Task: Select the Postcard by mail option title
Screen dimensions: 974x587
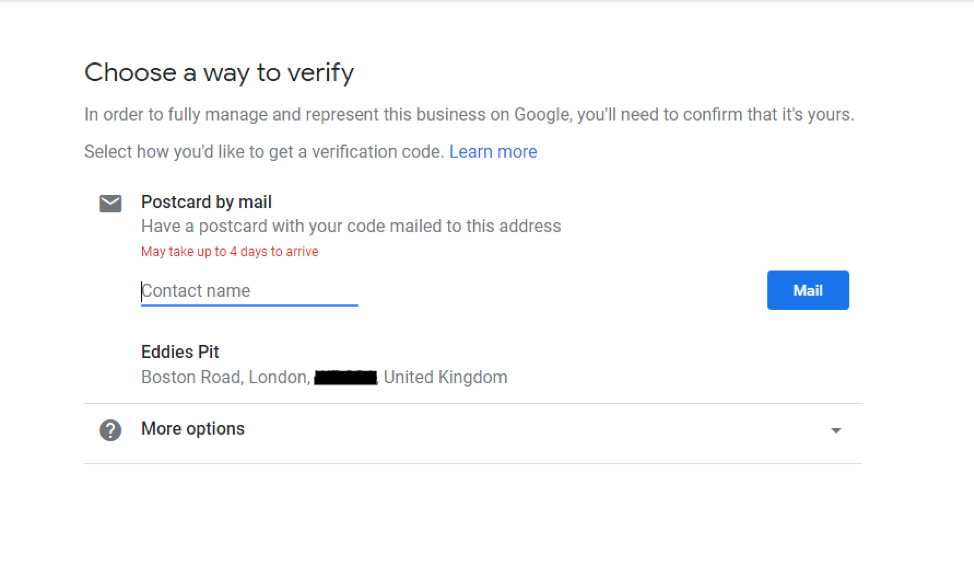Action: (206, 202)
